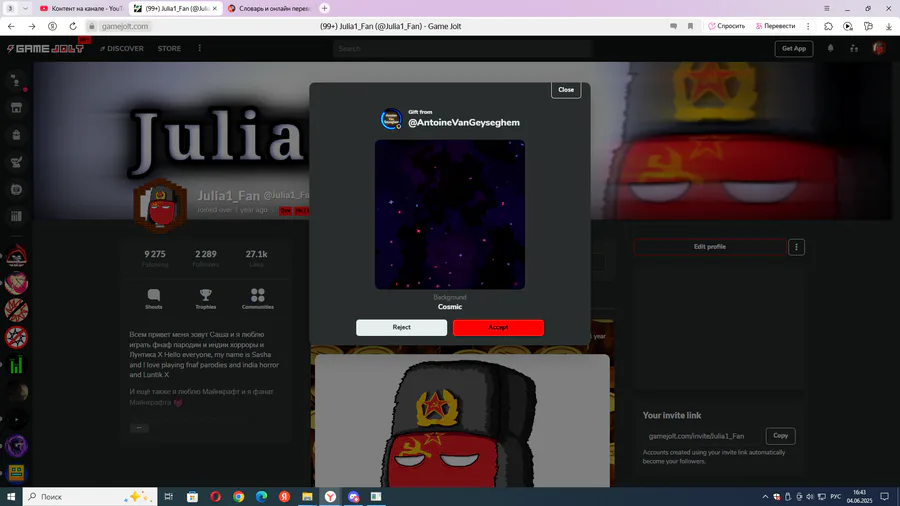Go back in the browser
Viewport: 900px width, 506px height.
pos(11,26)
